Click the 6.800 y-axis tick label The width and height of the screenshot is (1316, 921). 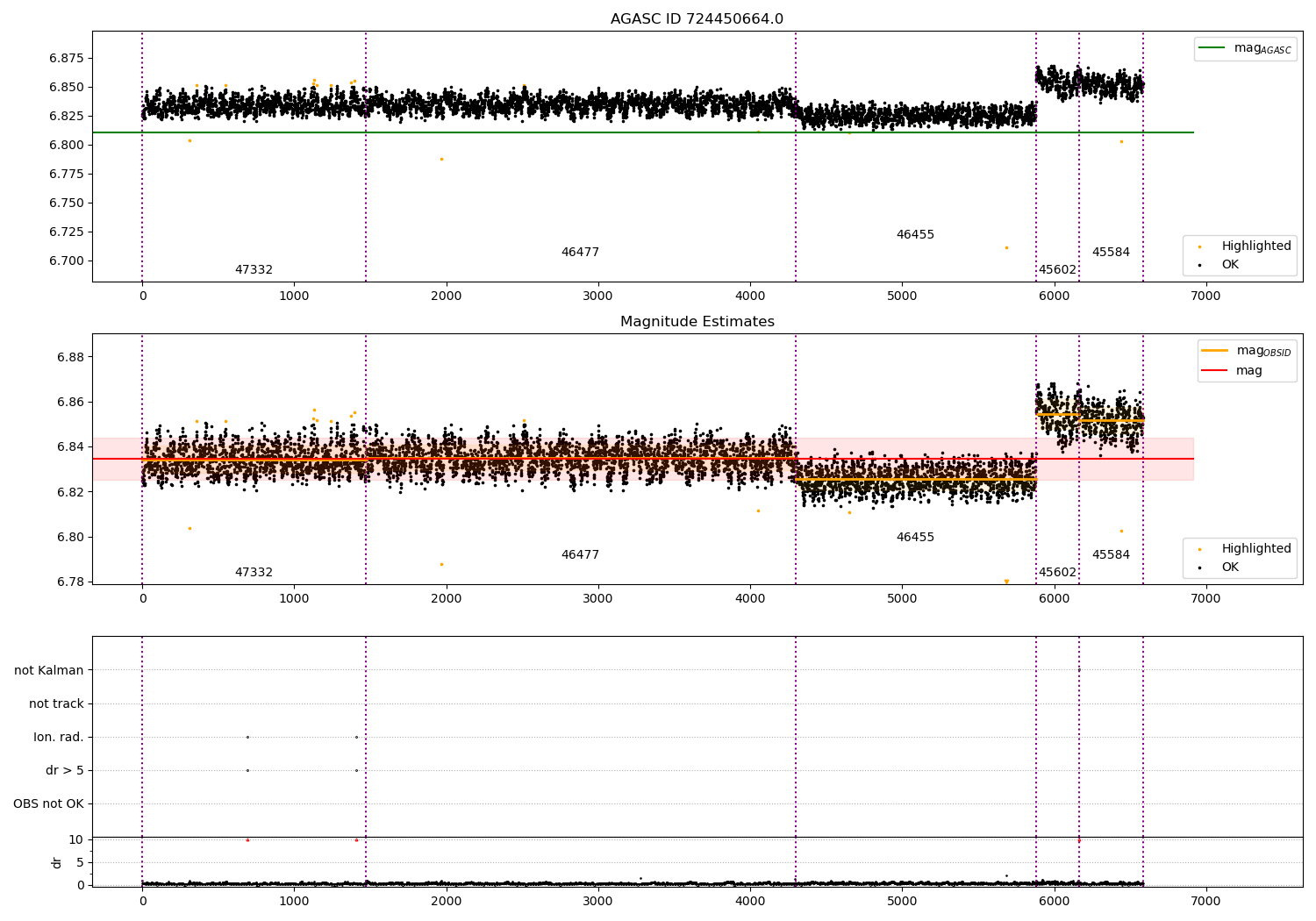(x=66, y=145)
